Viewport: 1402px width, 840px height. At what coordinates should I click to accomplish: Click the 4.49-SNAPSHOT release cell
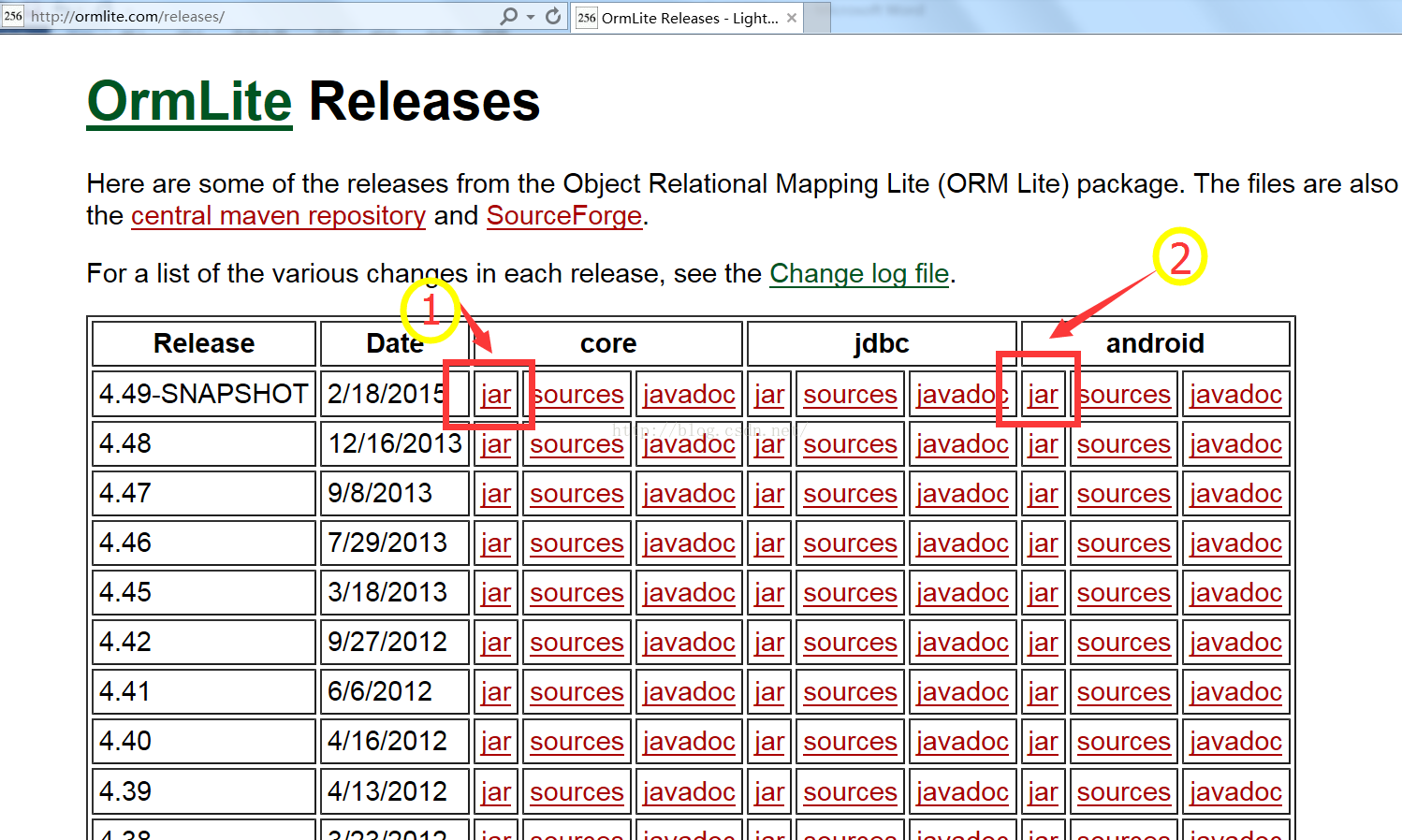coord(204,394)
